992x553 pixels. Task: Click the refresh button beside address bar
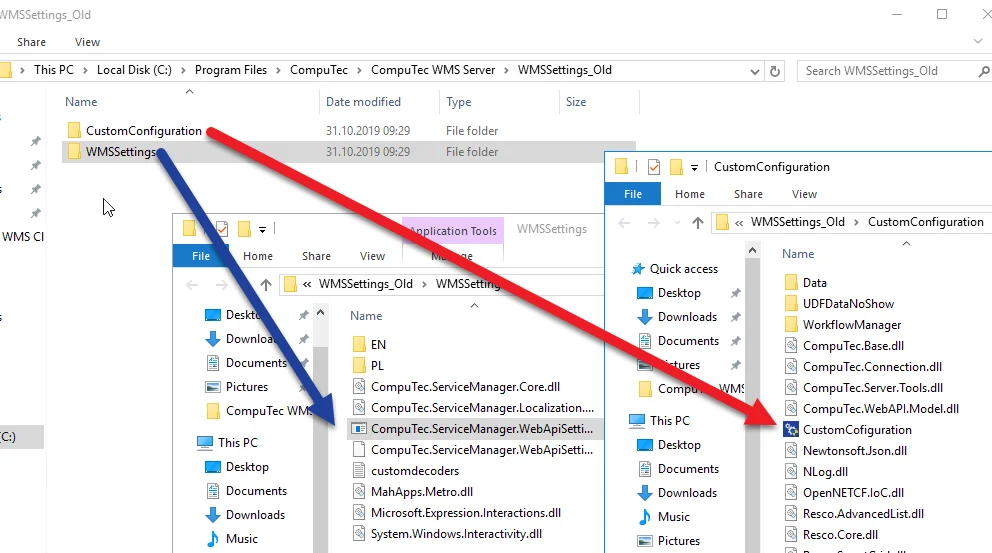coord(774,71)
